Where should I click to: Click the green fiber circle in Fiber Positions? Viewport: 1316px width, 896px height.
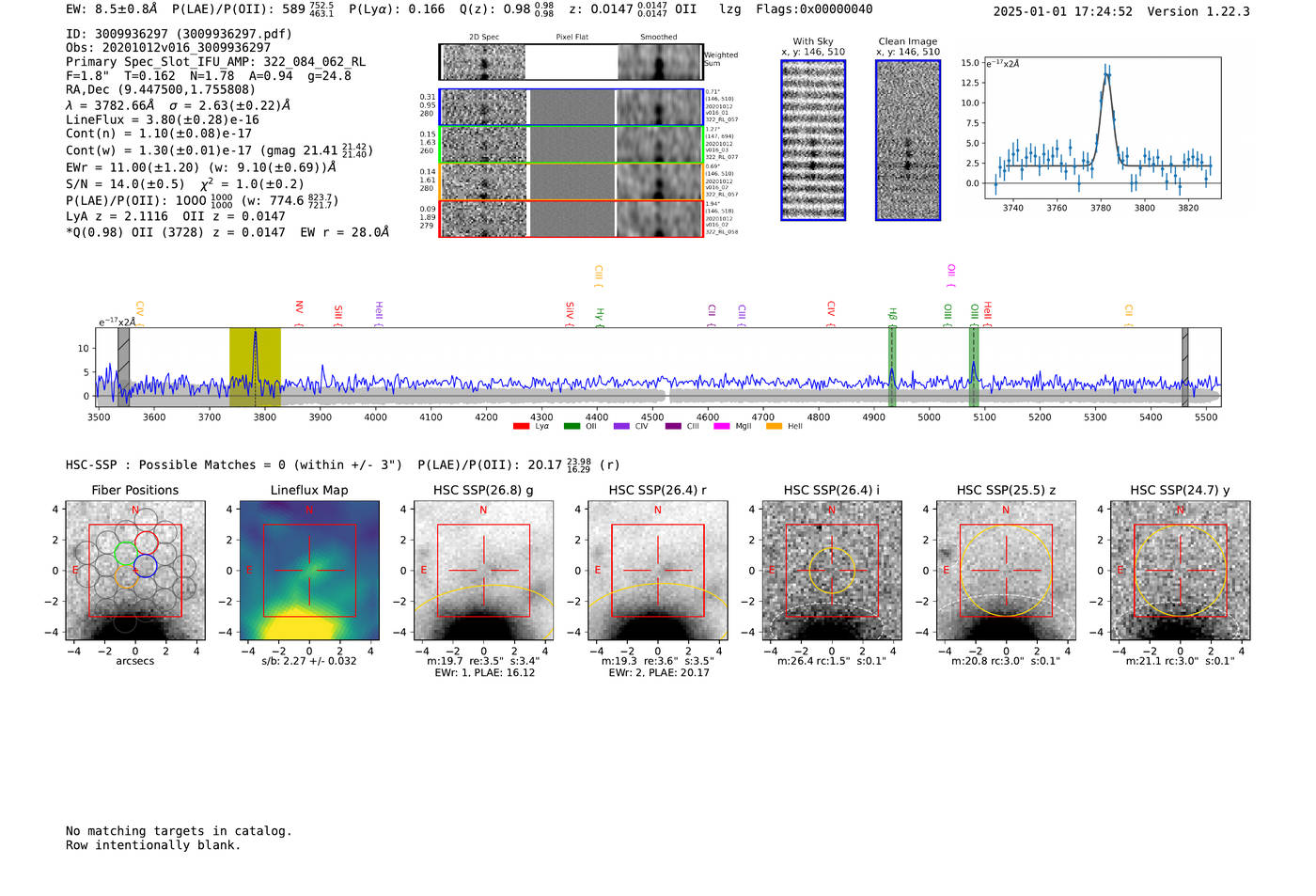point(125,554)
